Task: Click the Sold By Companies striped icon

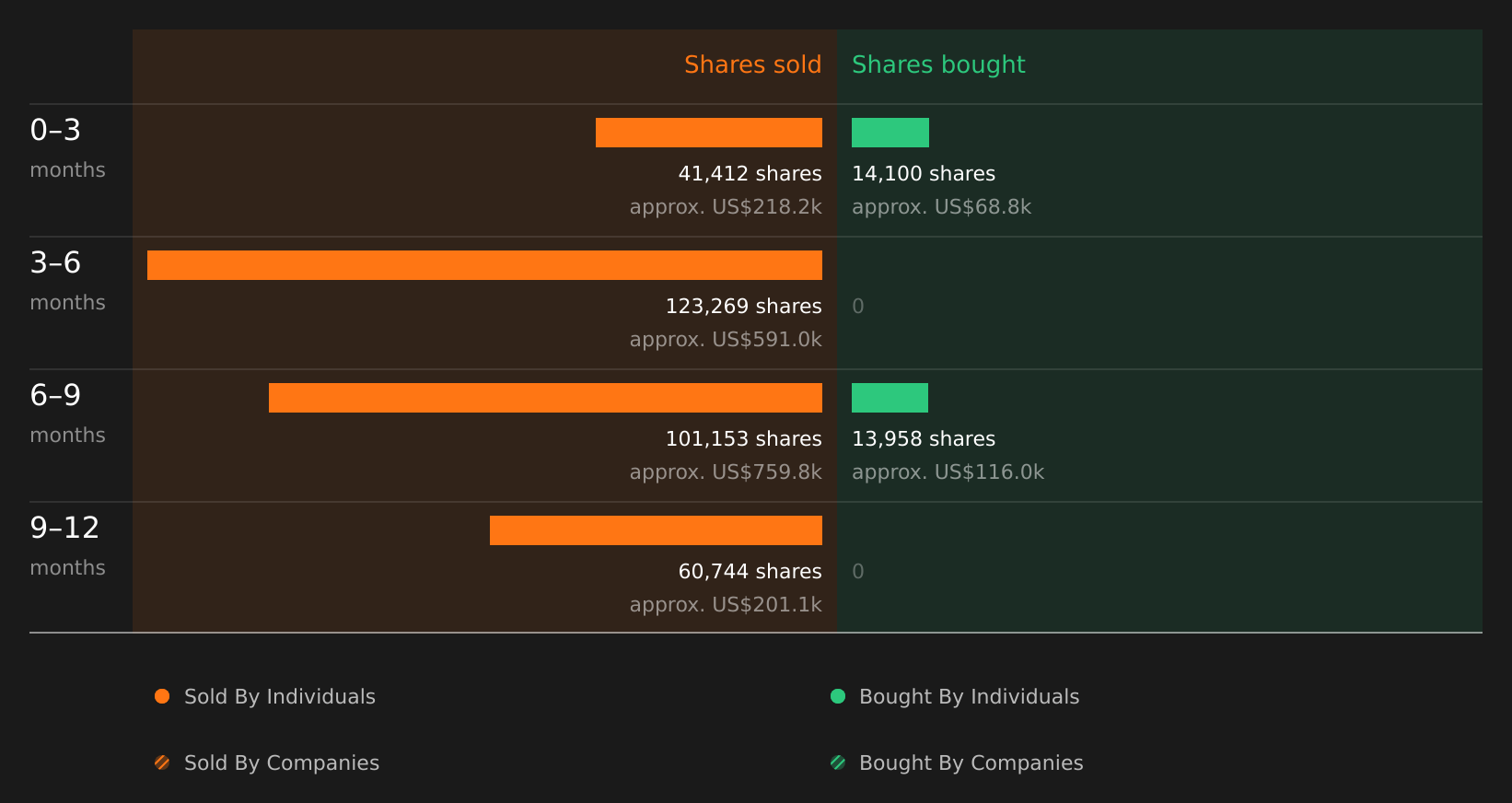Action: 162,762
